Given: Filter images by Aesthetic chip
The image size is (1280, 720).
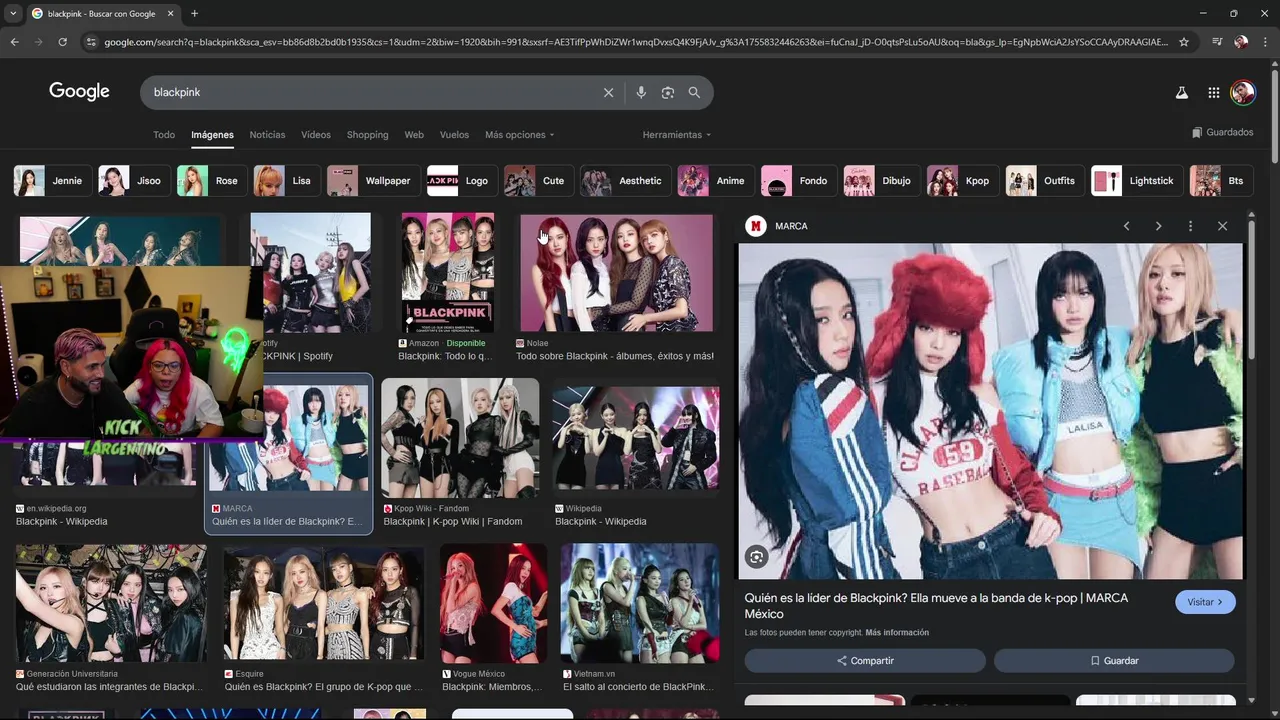Looking at the screenshot, I should 625,181.
